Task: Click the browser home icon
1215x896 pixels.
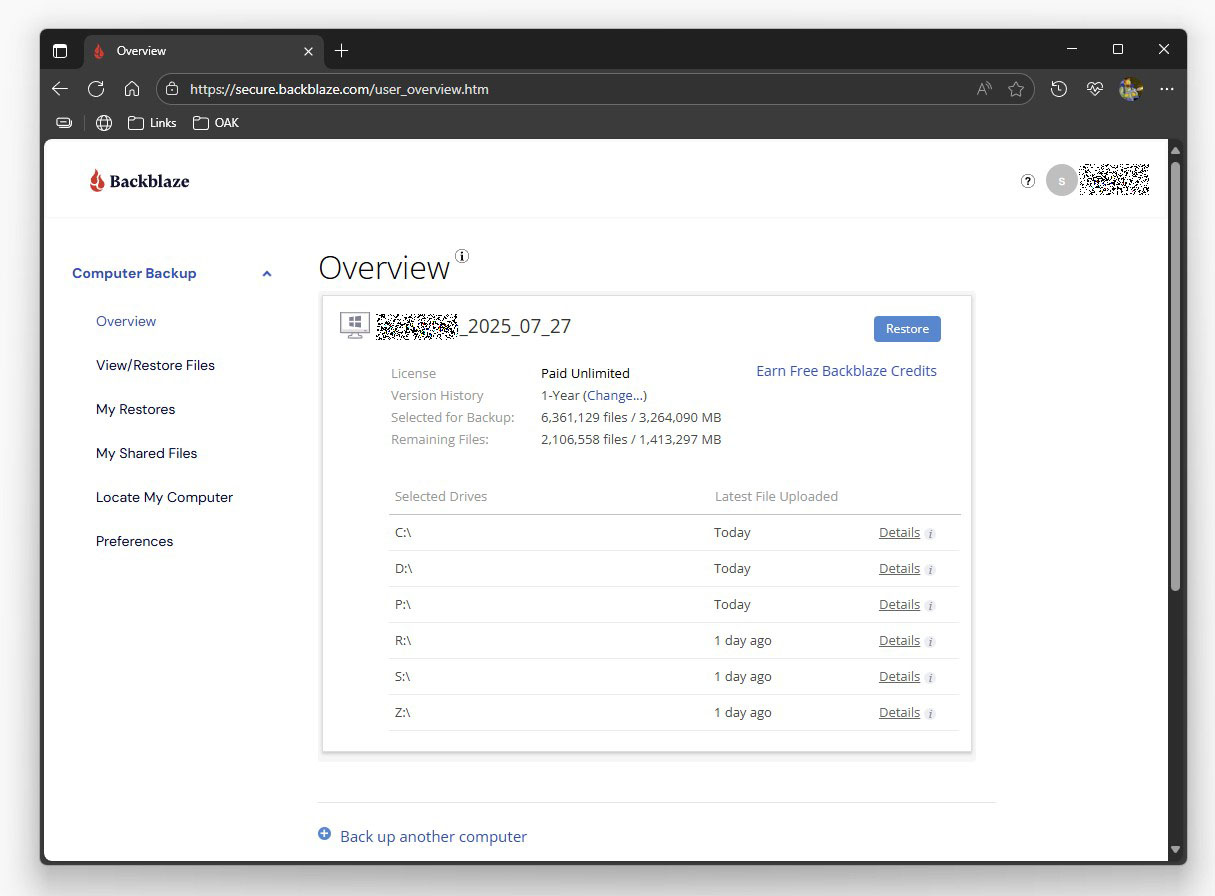Action: click(132, 89)
